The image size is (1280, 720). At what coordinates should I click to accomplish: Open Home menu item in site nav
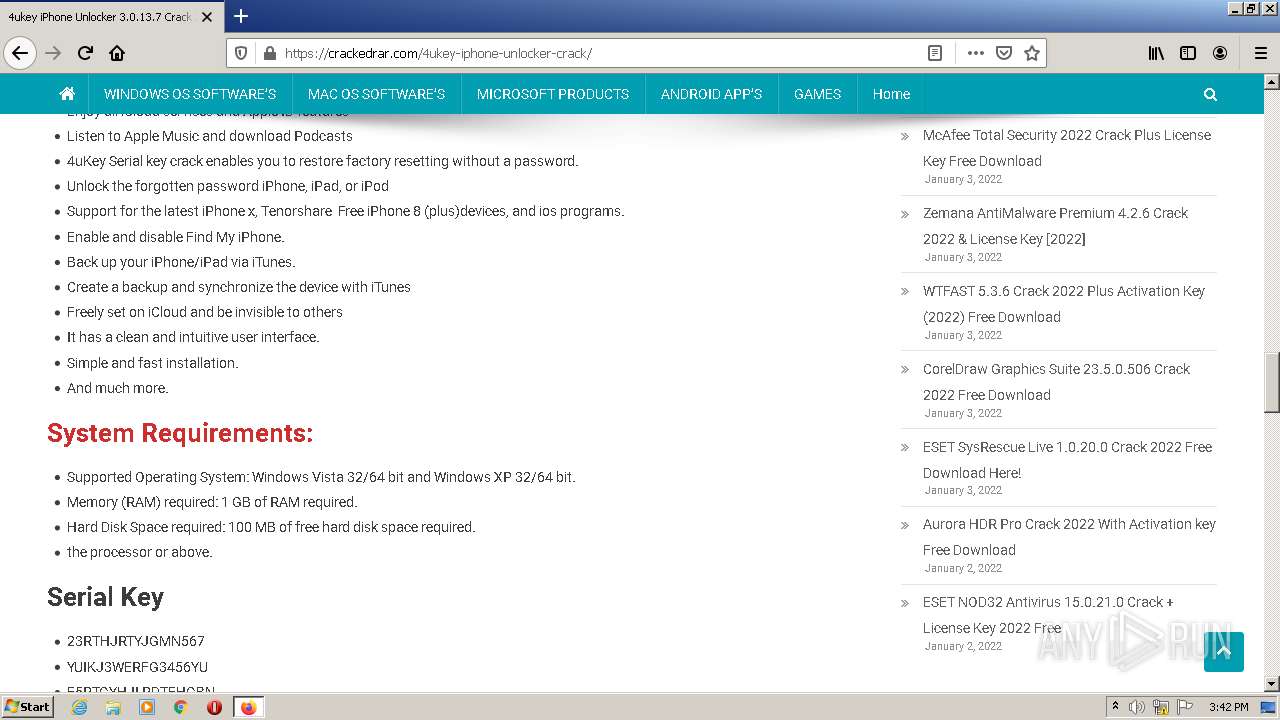point(891,94)
